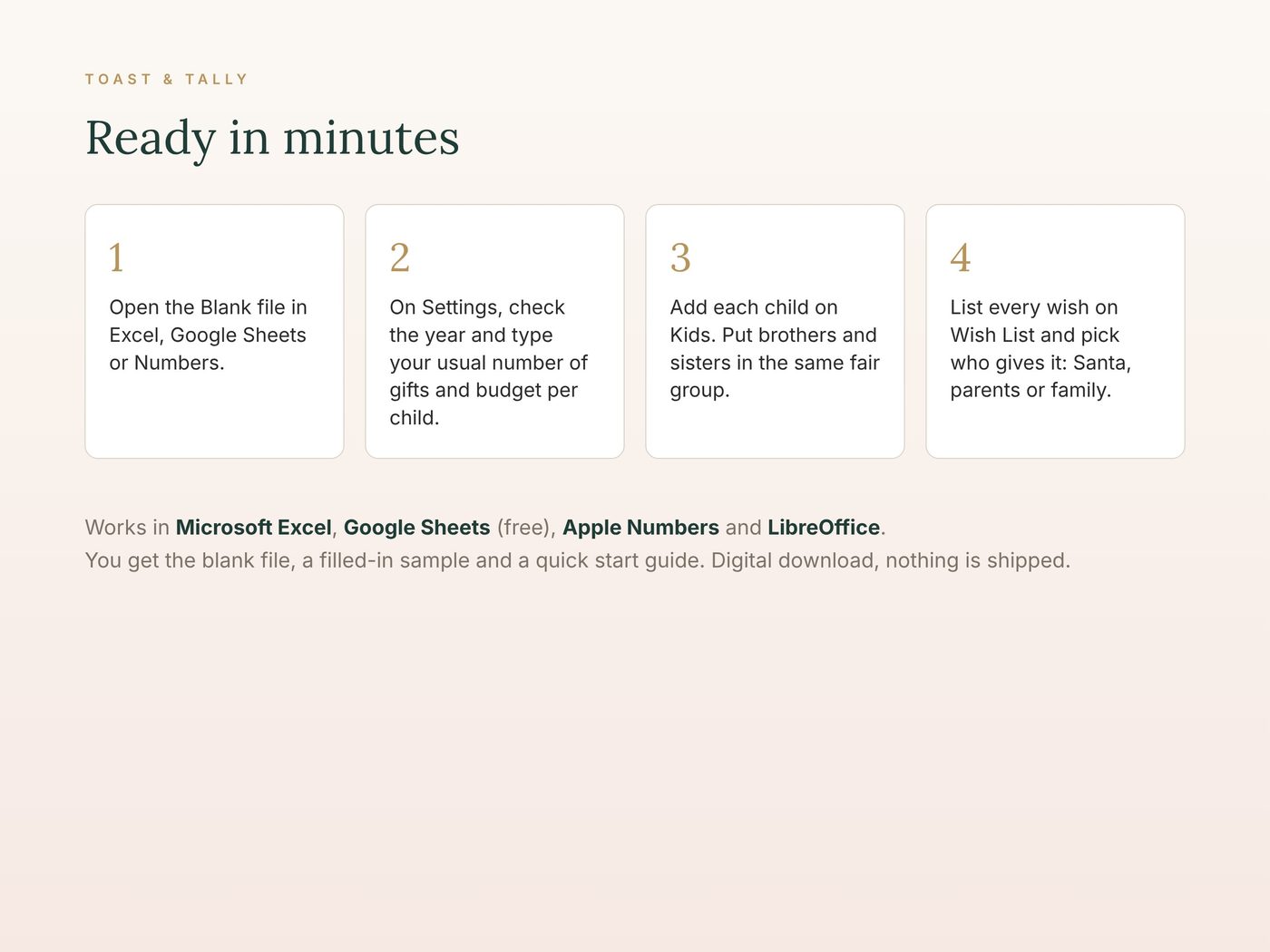Click 'On Settings, check the year' paragraph
This screenshot has width=1270, height=952.
tap(489, 363)
